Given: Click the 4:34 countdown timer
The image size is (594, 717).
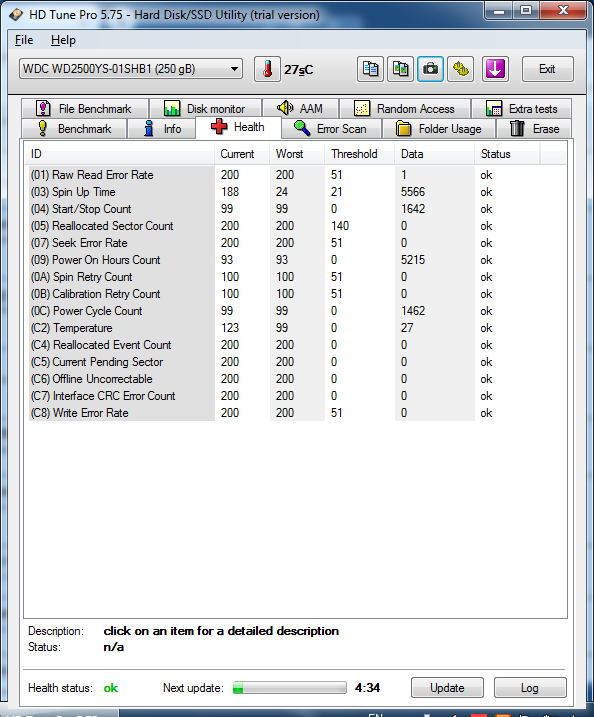Looking at the screenshot, I should click(368, 688).
